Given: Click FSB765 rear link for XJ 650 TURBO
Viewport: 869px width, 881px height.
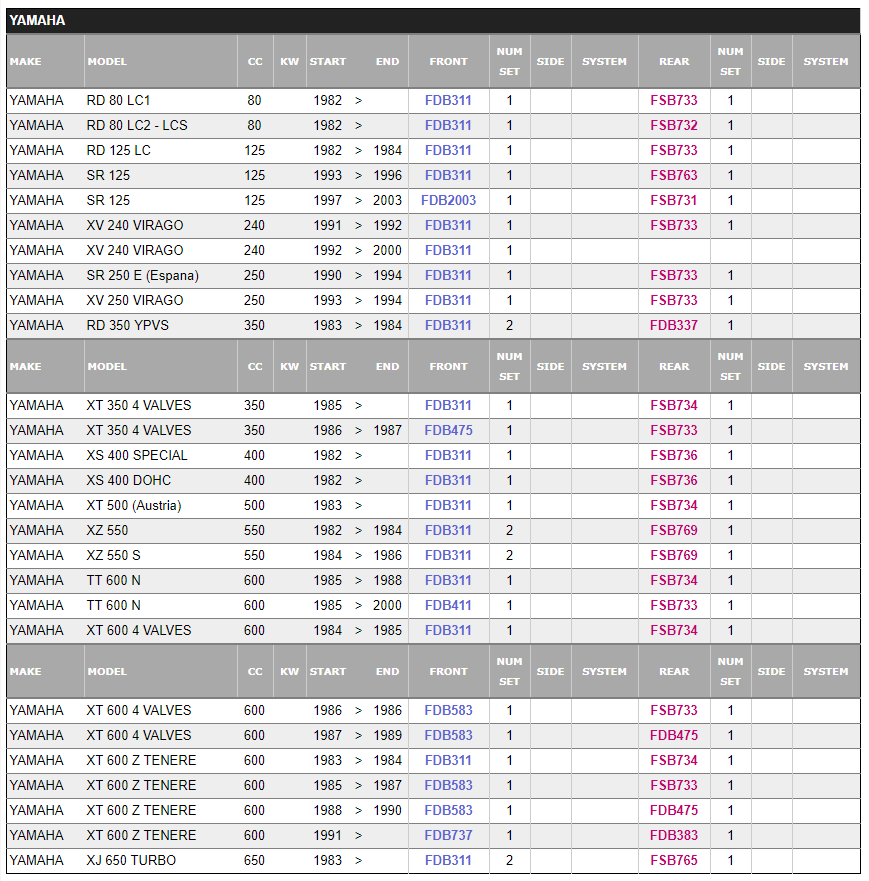Looking at the screenshot, I should 674,860.
